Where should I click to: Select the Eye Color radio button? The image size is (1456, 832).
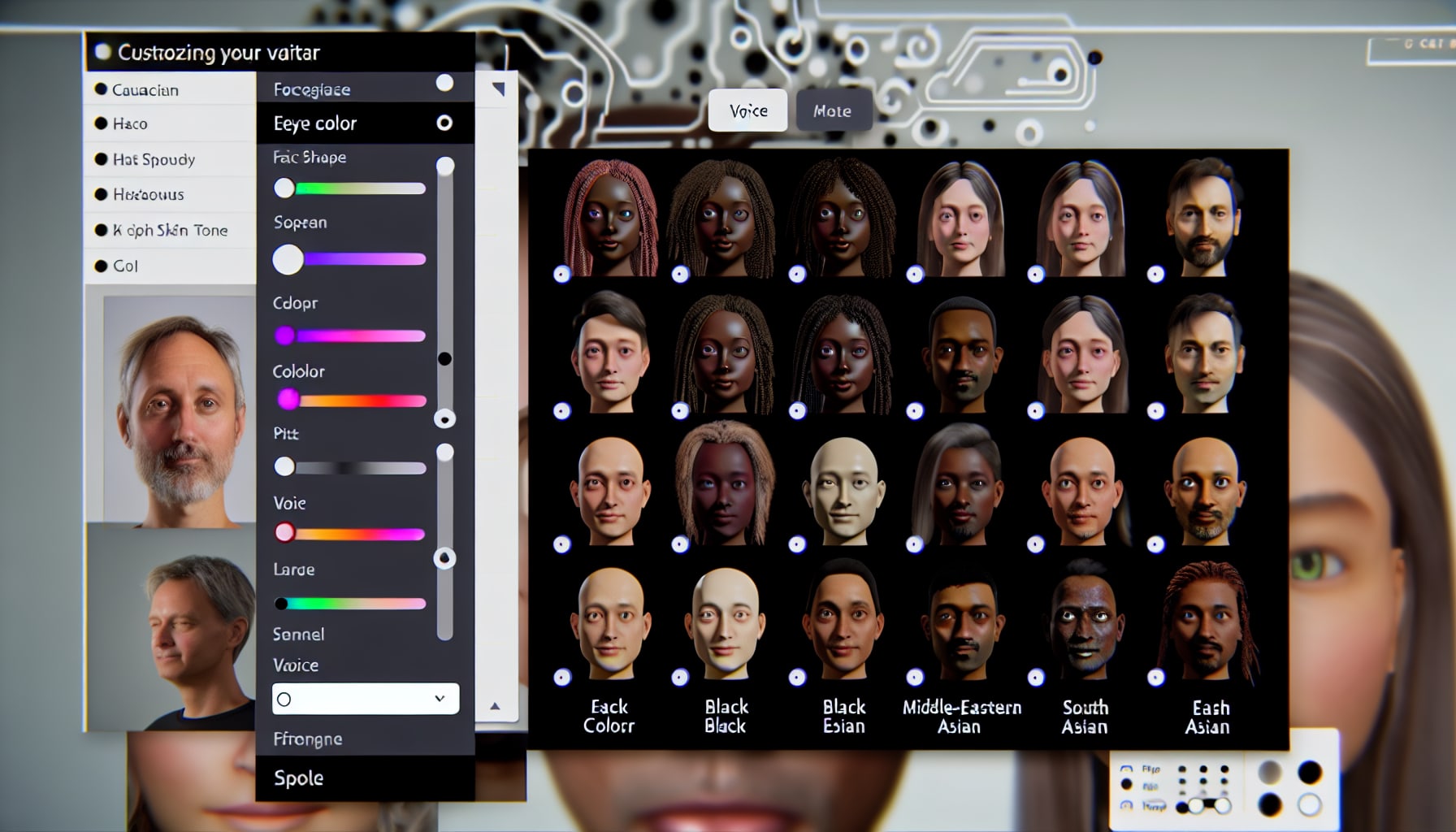tap(444, 123)
